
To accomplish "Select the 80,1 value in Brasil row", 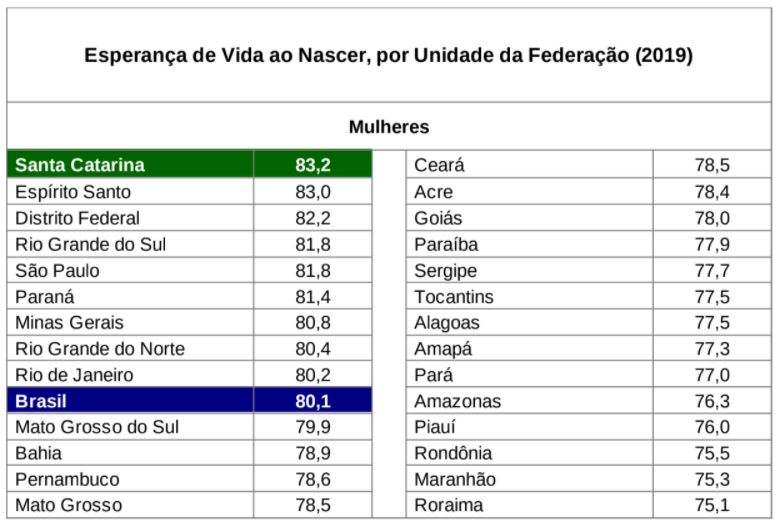I will click(312, 400).
